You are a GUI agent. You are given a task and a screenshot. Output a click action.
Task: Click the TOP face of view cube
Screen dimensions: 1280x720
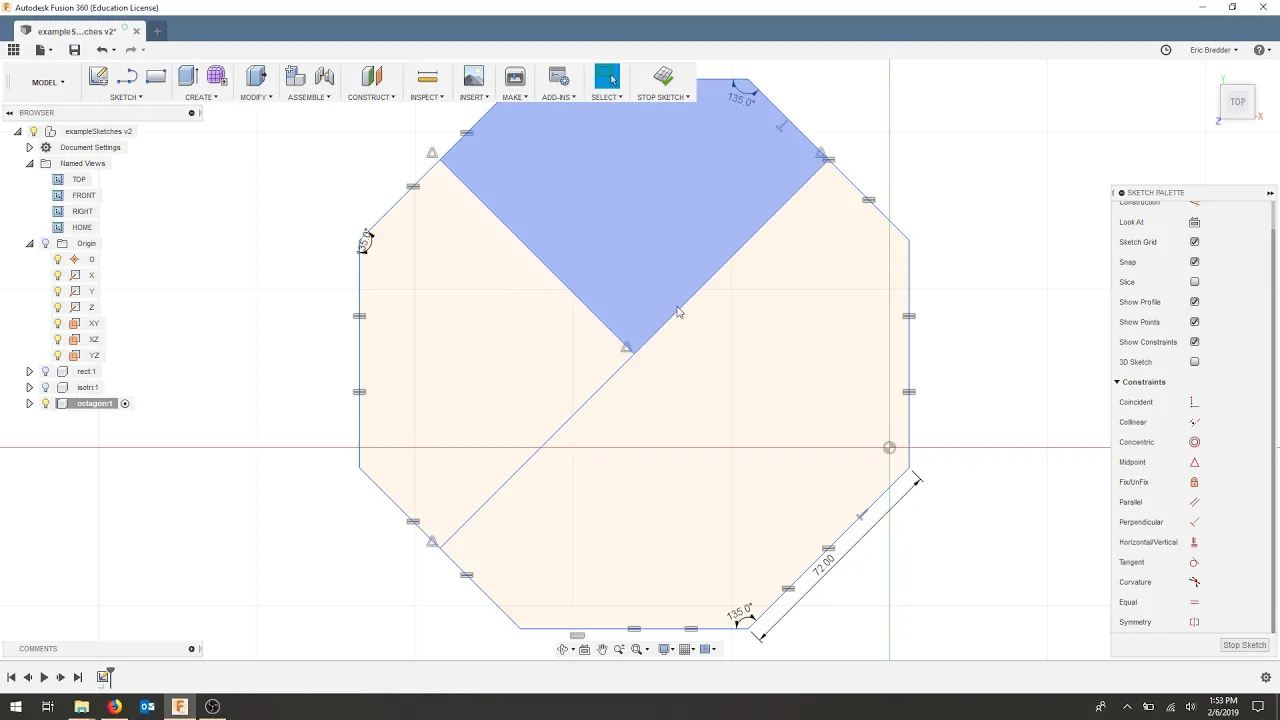point(1237,101)
